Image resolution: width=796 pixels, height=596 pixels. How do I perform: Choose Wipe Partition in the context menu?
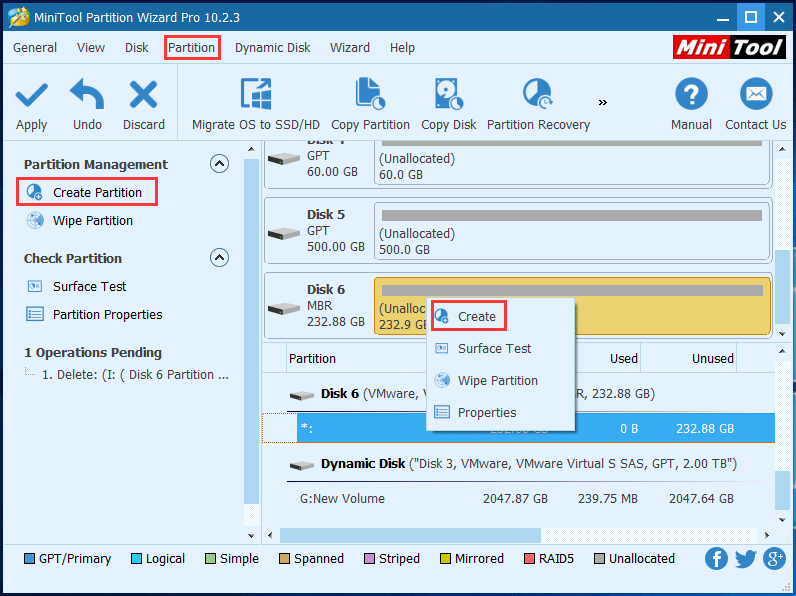point(500,380)
